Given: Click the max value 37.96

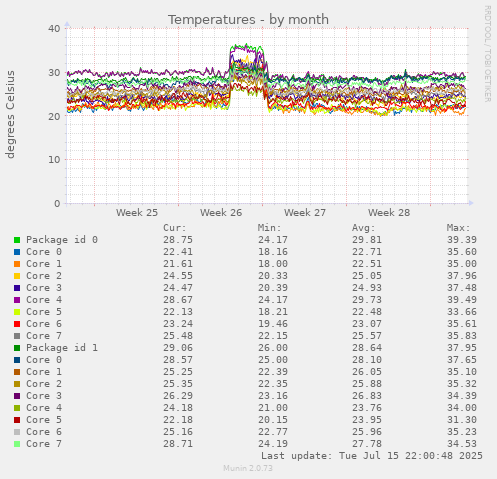Looking at the screenshot, I should 462,276.
